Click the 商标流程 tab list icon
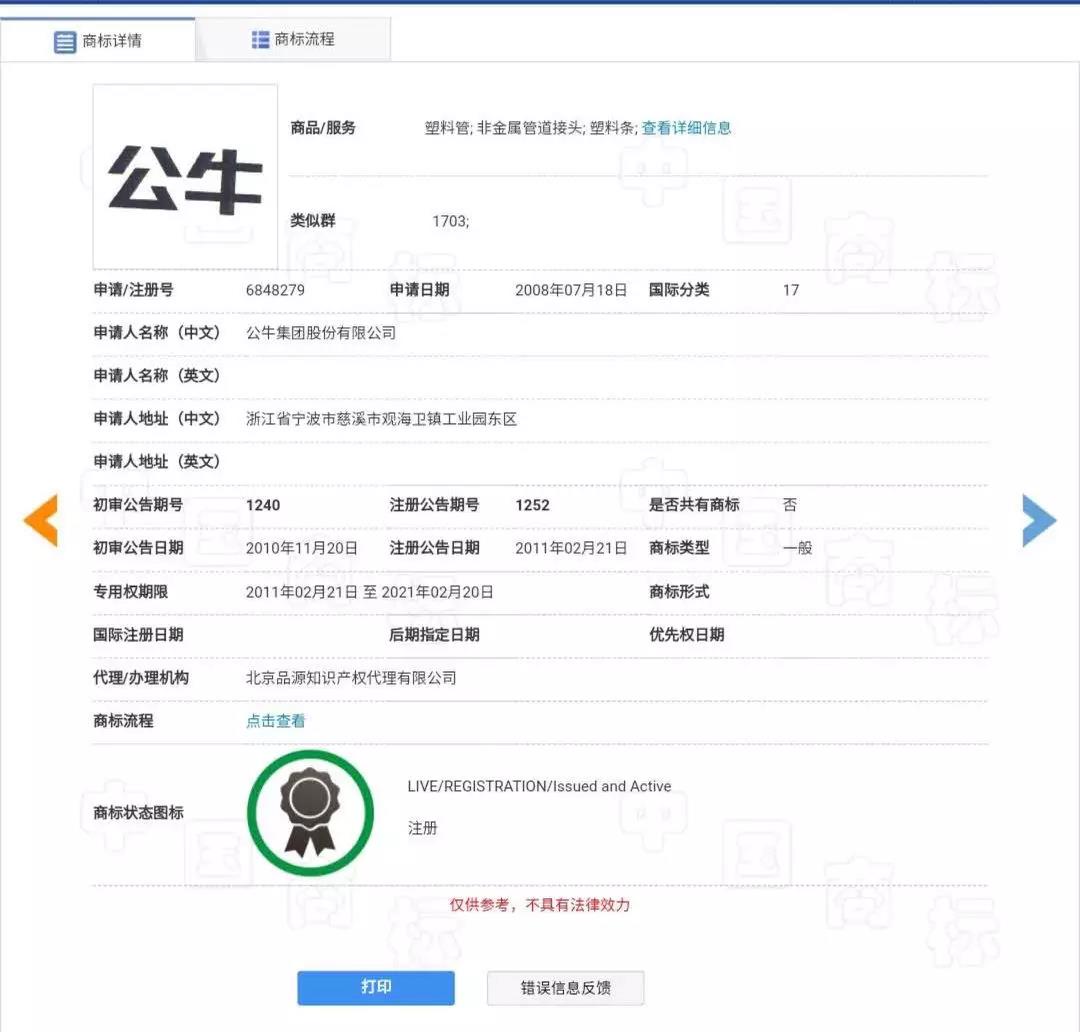Image resolution: width=1080 pixels, height=1032 pixels. coord(260,40)
